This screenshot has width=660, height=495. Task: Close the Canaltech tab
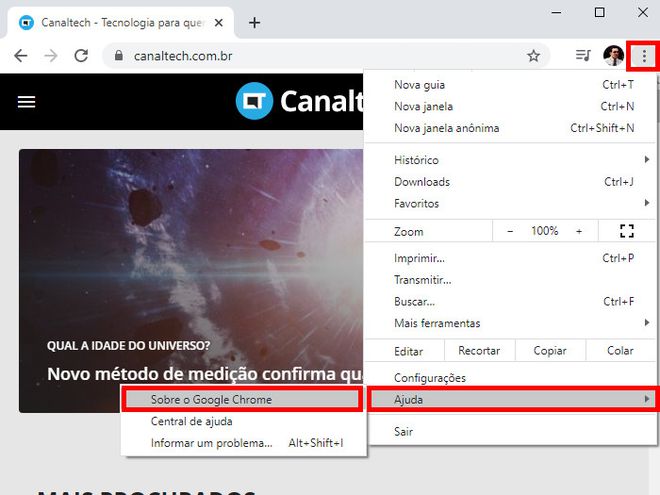(x=218, y=23)
